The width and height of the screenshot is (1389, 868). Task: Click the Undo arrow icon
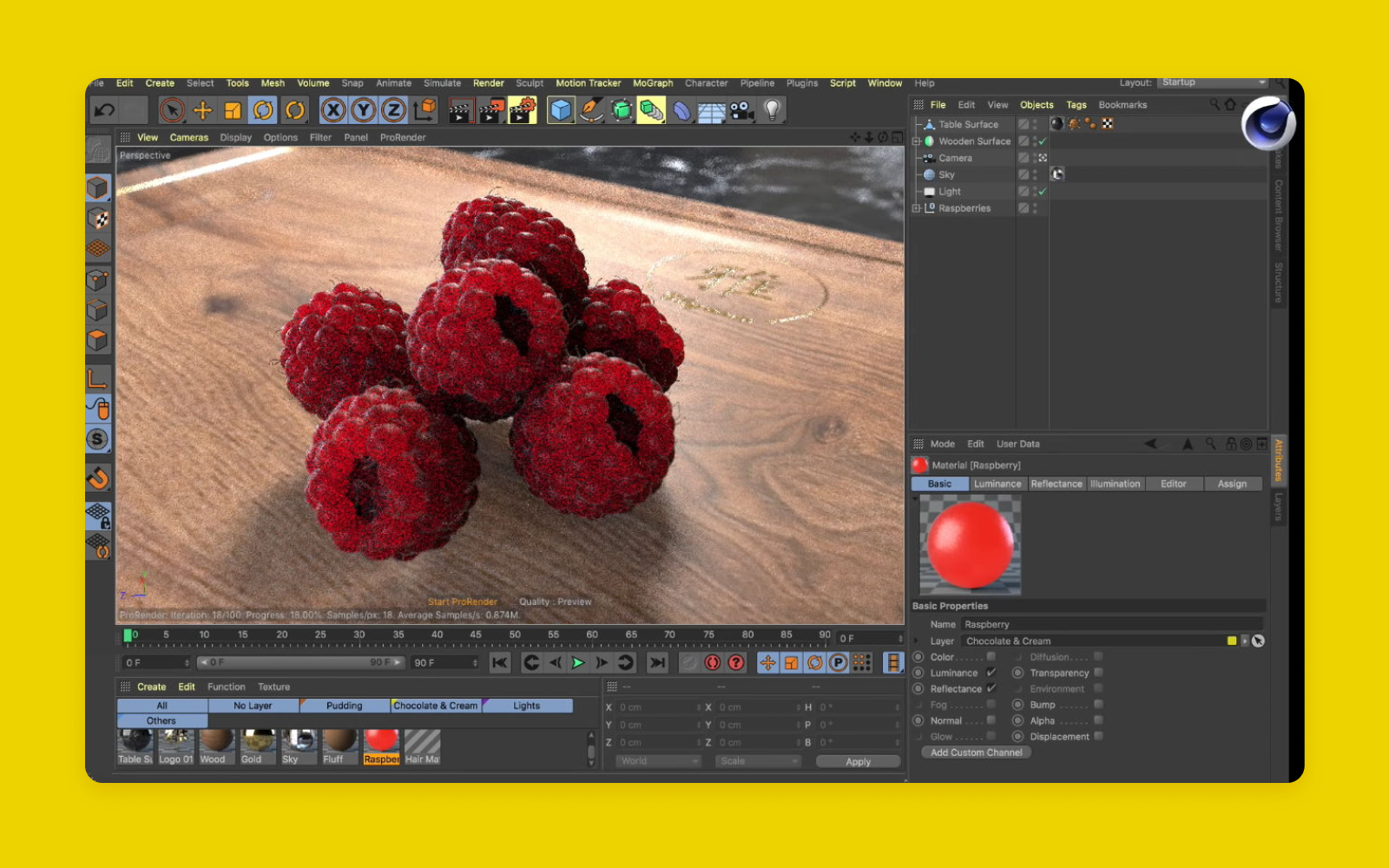coord(104,110)
